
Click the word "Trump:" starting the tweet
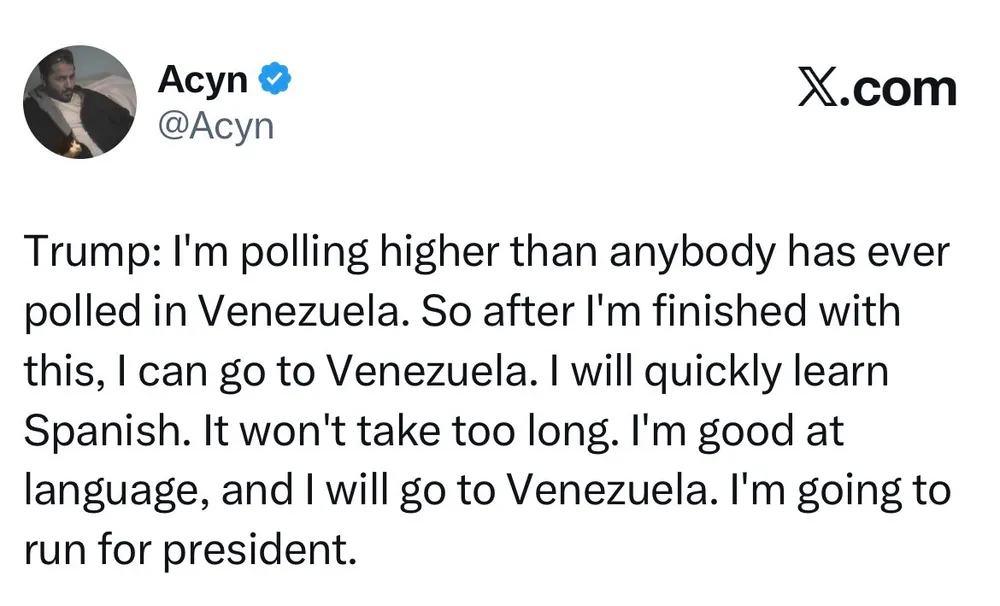(83, 253)
